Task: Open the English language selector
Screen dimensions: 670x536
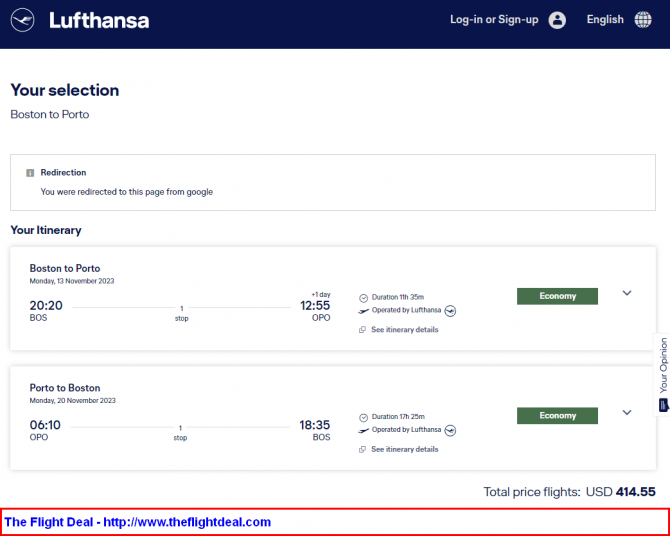Action: (605, 20)
